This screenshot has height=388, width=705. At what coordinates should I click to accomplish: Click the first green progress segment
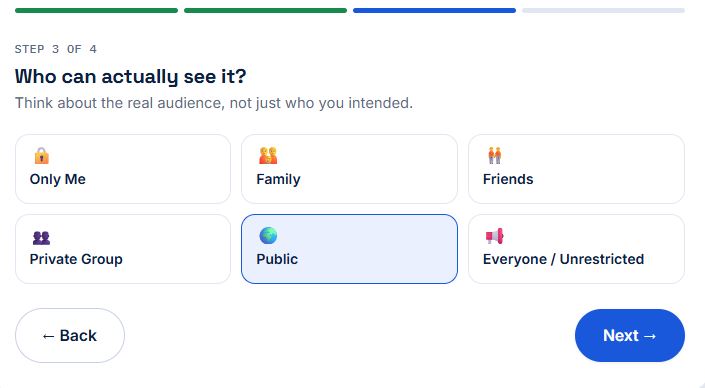[96, 10]
